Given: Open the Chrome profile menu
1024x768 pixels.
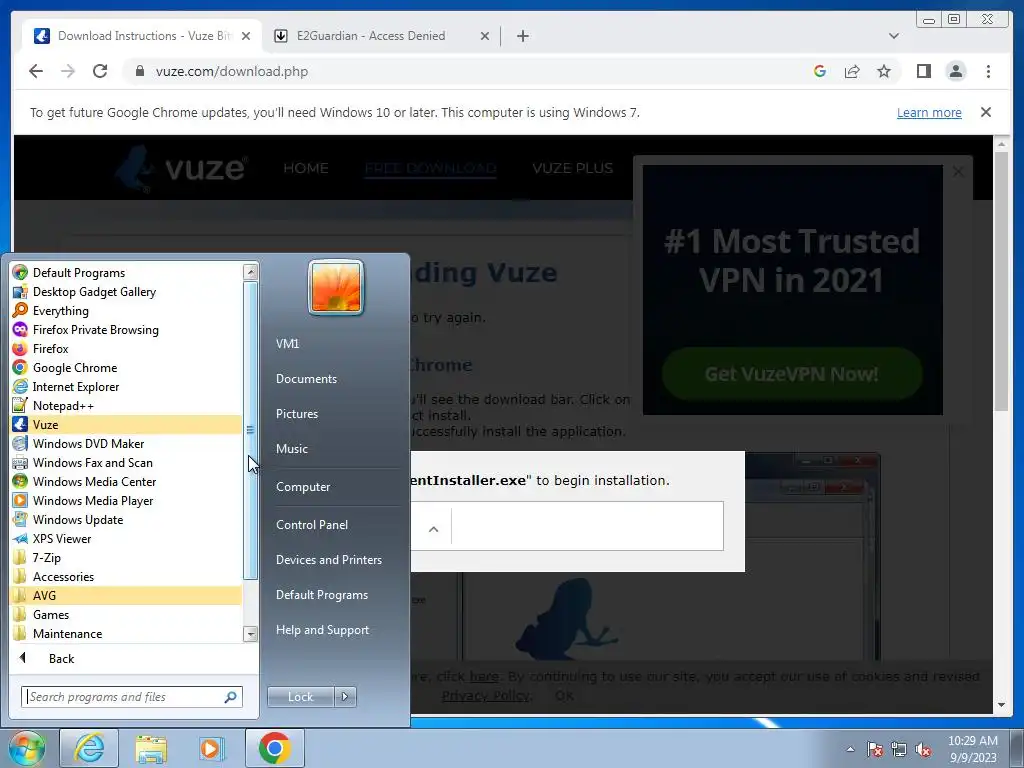Looking at the screenshot, I should tap(955, 71).
